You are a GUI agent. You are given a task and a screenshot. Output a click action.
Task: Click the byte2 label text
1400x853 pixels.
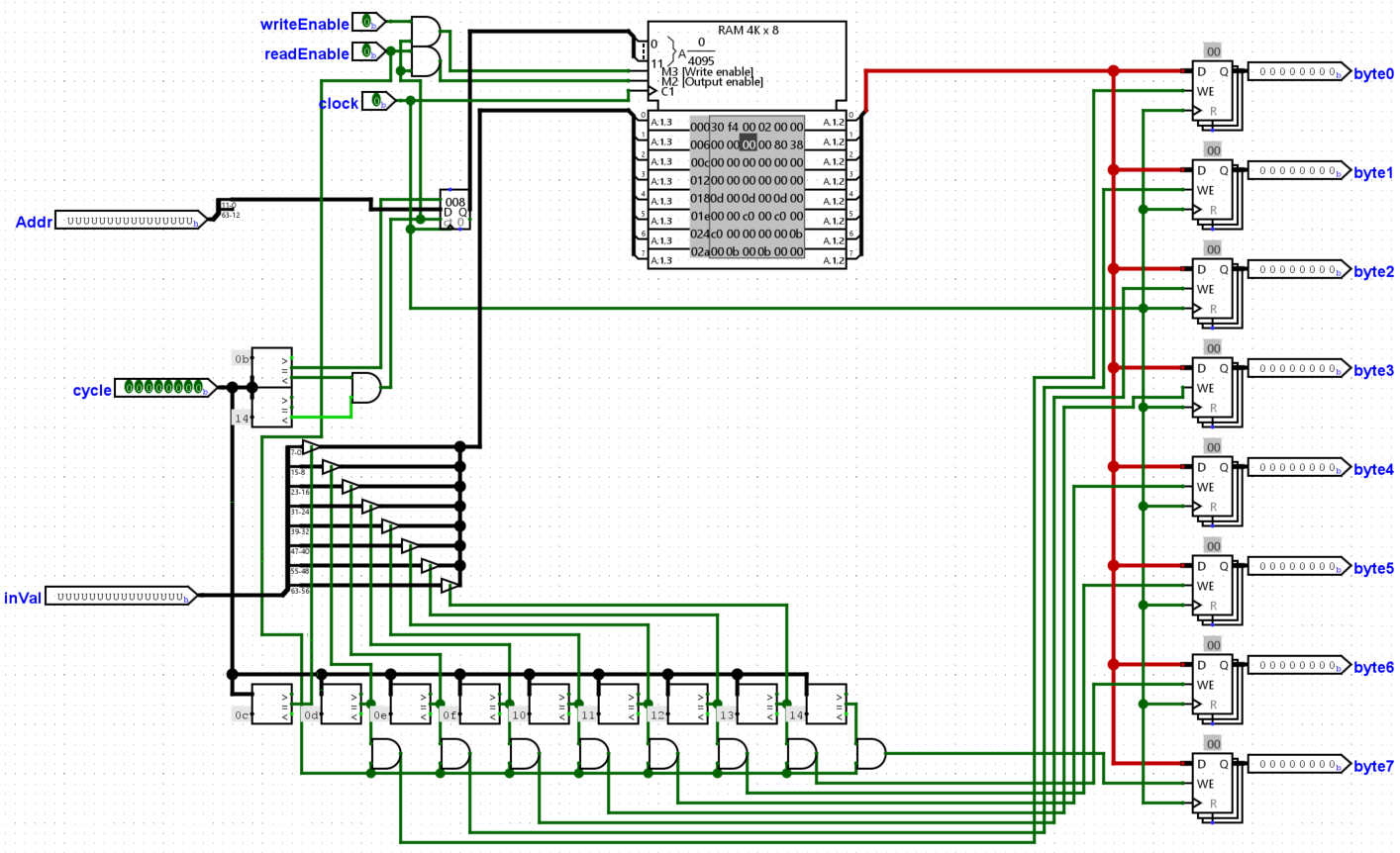(x=1373, y=271)
